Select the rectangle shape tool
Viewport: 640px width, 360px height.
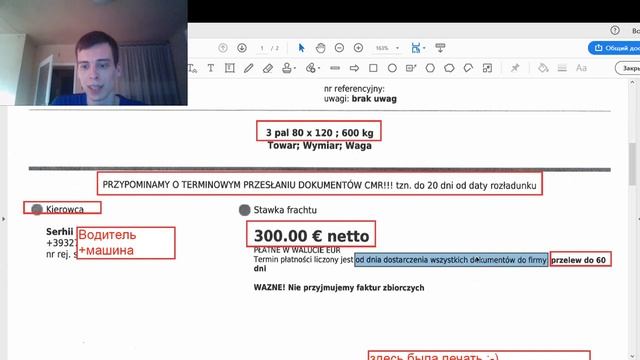[x=373, y=68]
